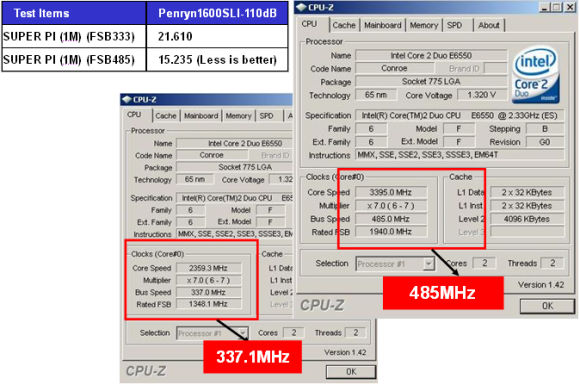Switch to Mainboard tab in front window
The image size is (580, 385).
coord(382,25)
